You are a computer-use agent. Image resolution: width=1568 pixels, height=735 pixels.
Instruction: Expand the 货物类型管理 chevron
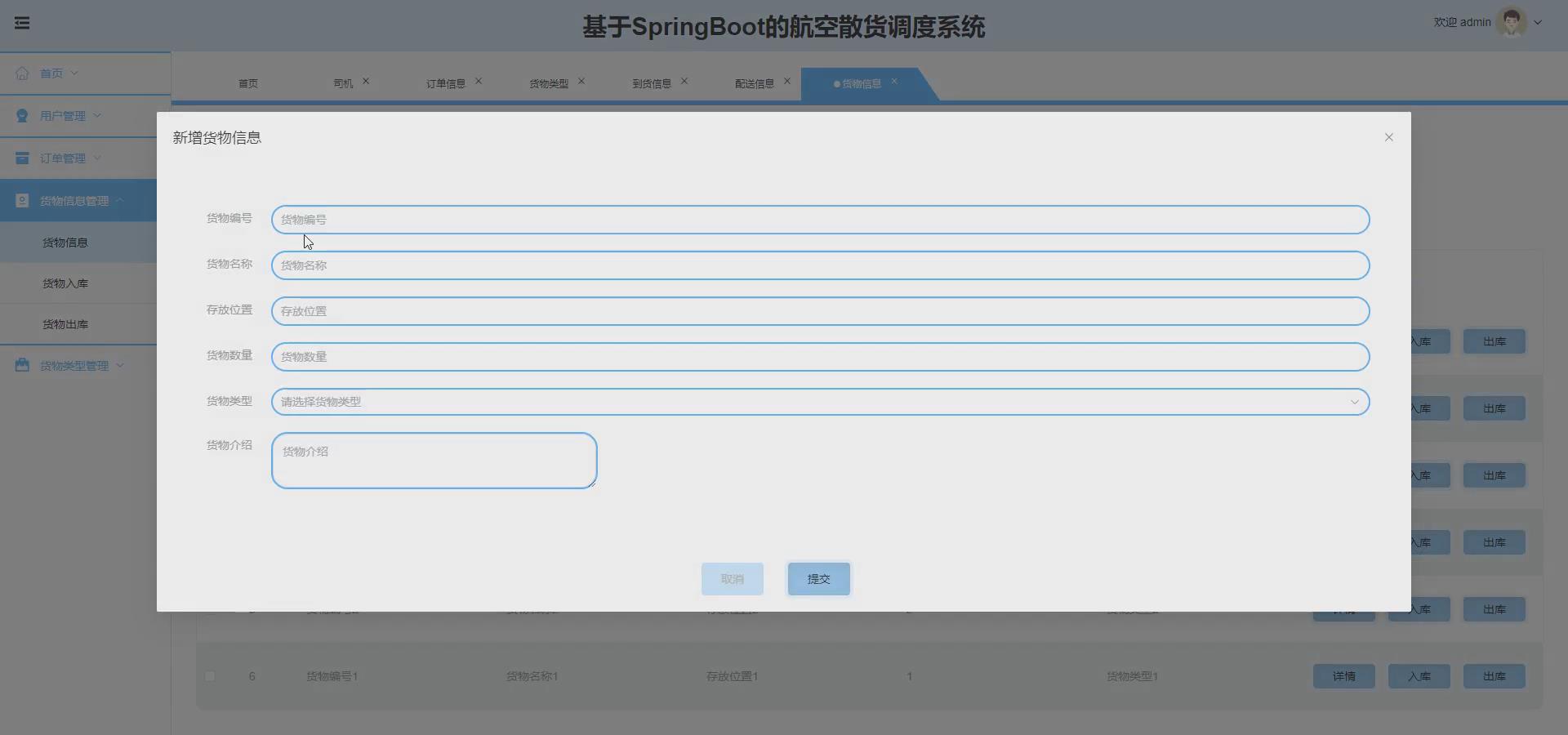pyautogui.click(x=120, y=366)
